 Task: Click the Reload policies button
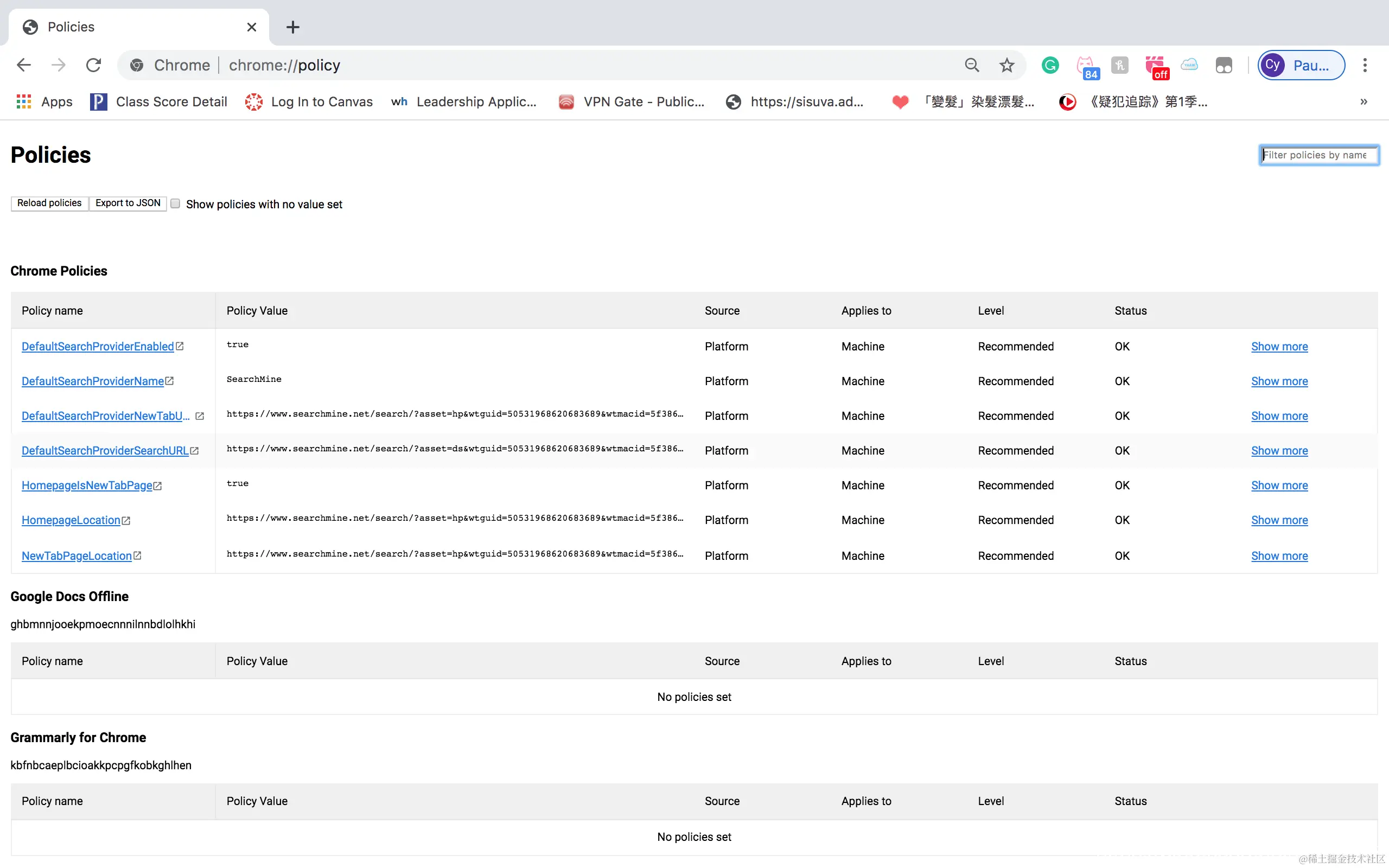coord(49,203)
